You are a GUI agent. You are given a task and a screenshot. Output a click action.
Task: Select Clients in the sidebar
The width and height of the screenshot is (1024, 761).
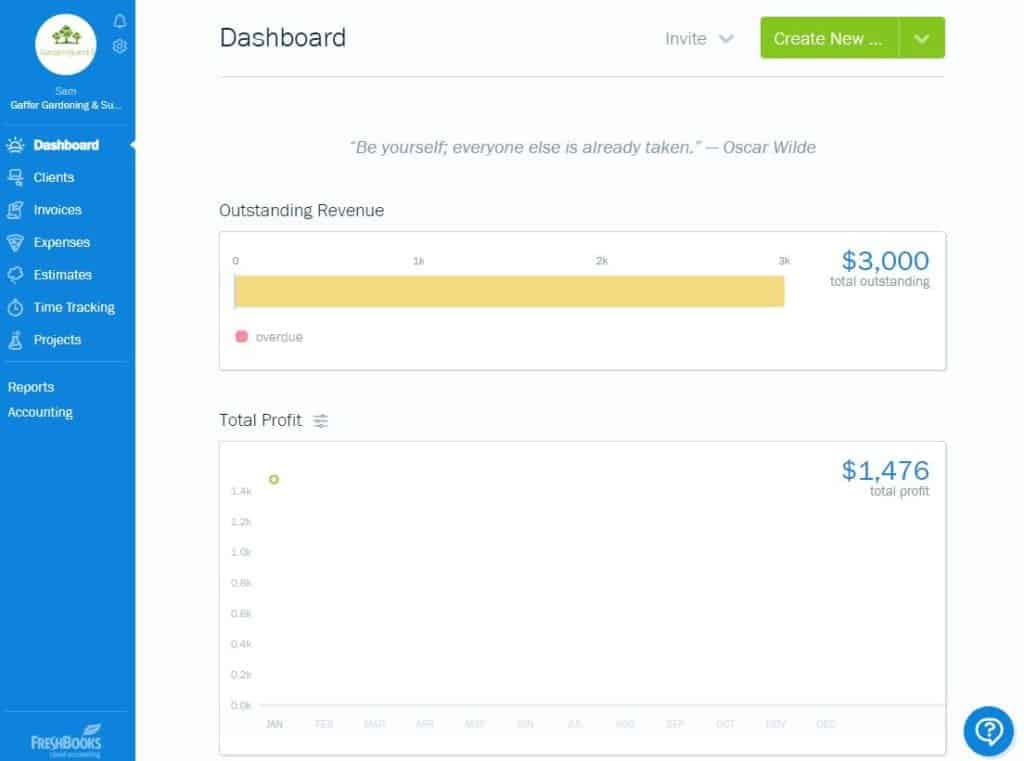56,177
